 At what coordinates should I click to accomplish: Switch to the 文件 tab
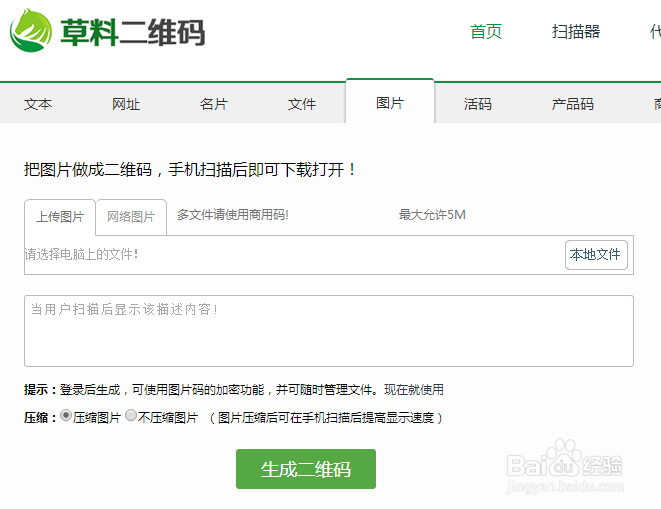(302, 104)
